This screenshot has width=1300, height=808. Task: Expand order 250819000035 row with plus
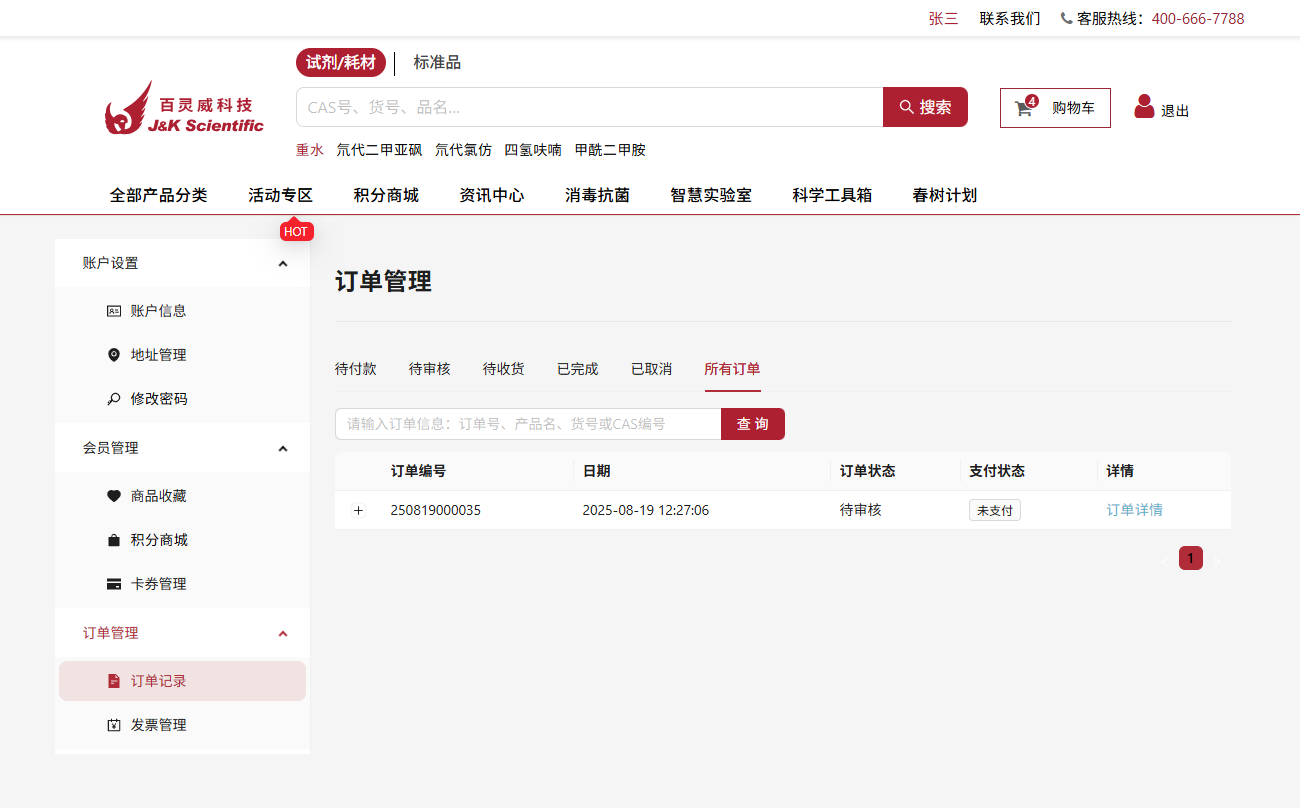tap(359, 511)
